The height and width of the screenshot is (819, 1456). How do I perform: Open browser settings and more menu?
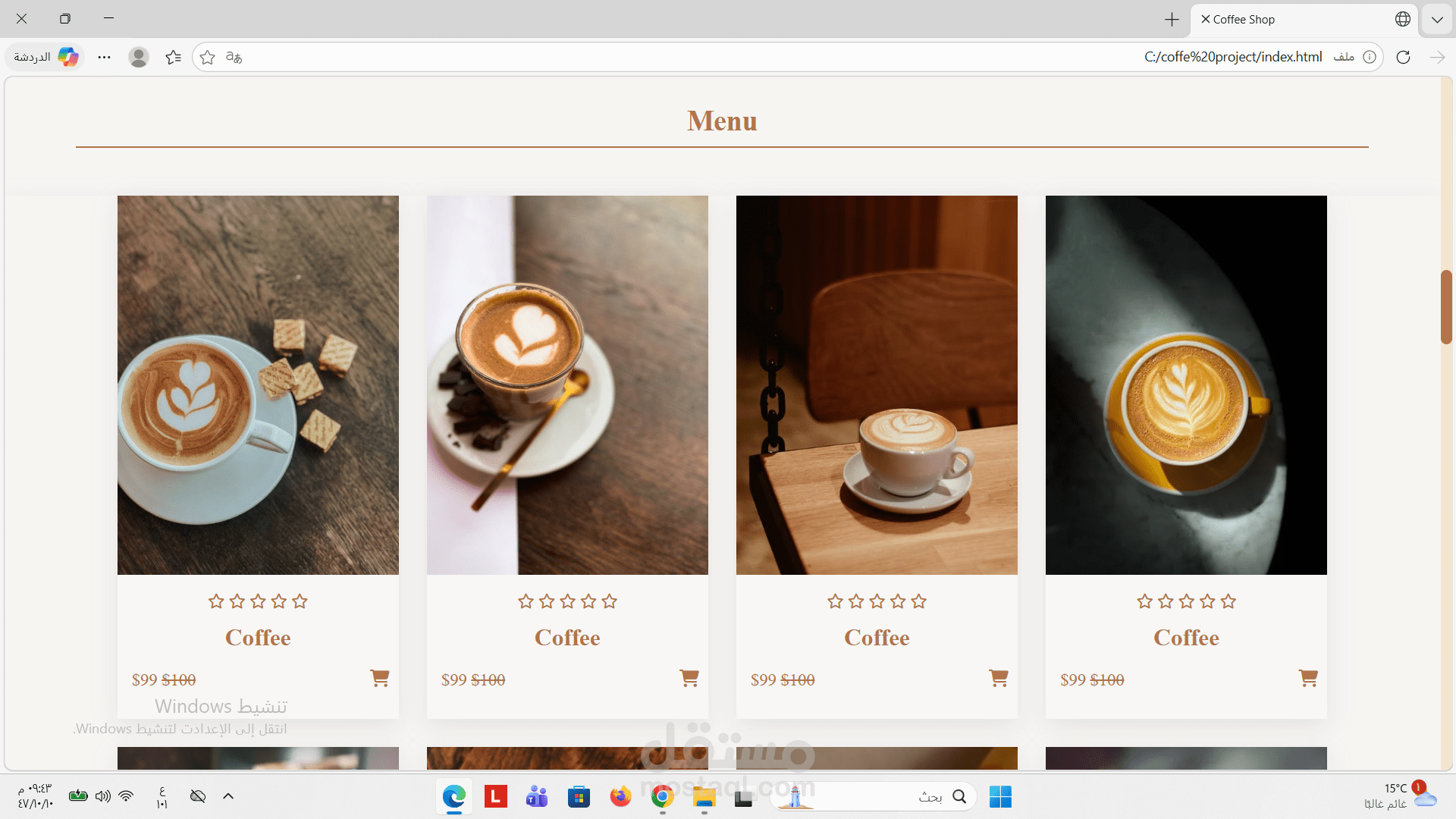pos(104,57)
